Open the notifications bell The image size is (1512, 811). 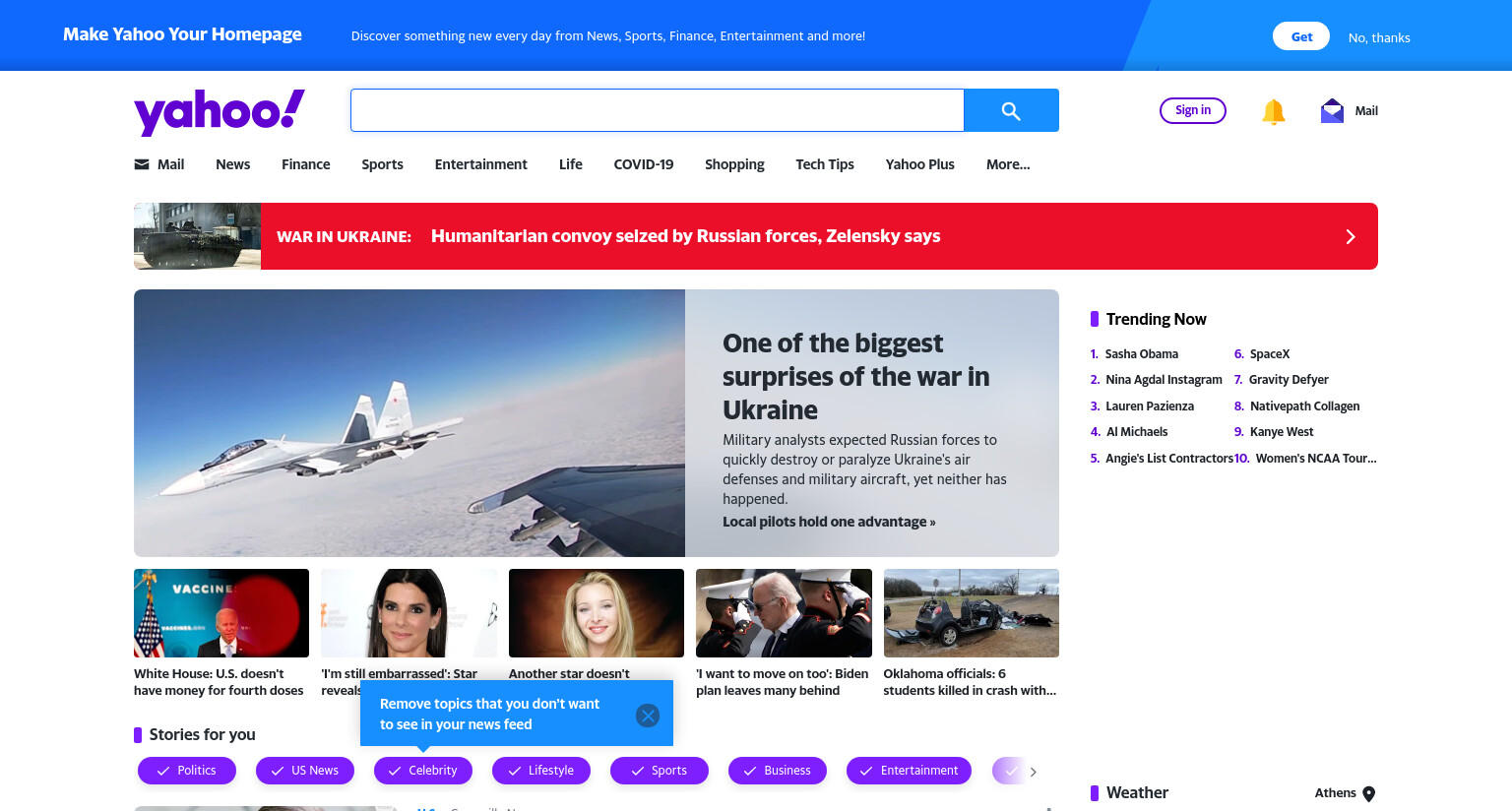coord(1273,111)
